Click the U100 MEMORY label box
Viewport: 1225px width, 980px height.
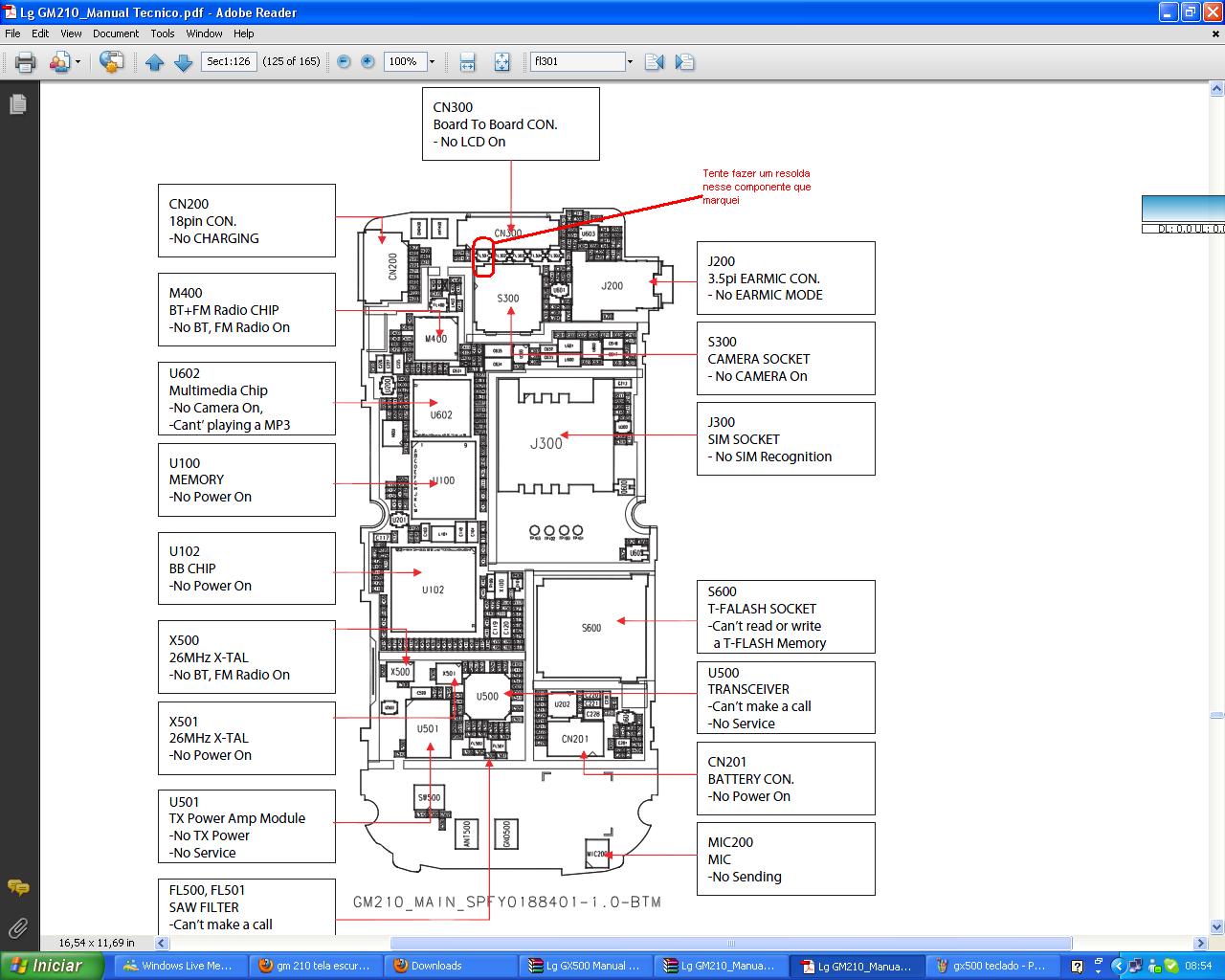tap(247, 480)
